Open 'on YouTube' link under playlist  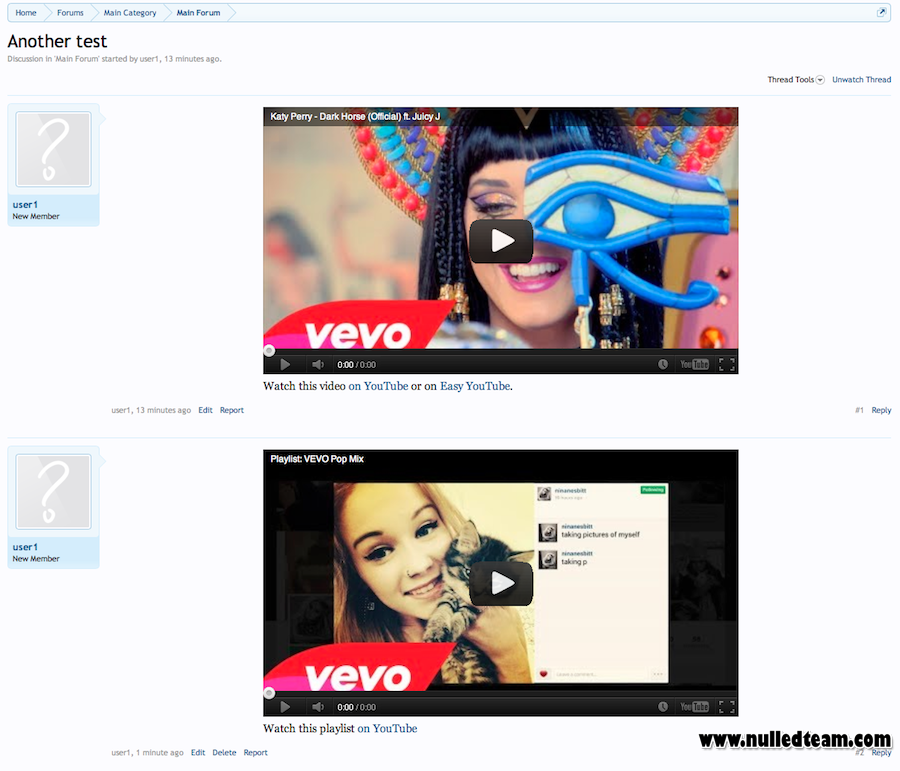click(387, 729)
